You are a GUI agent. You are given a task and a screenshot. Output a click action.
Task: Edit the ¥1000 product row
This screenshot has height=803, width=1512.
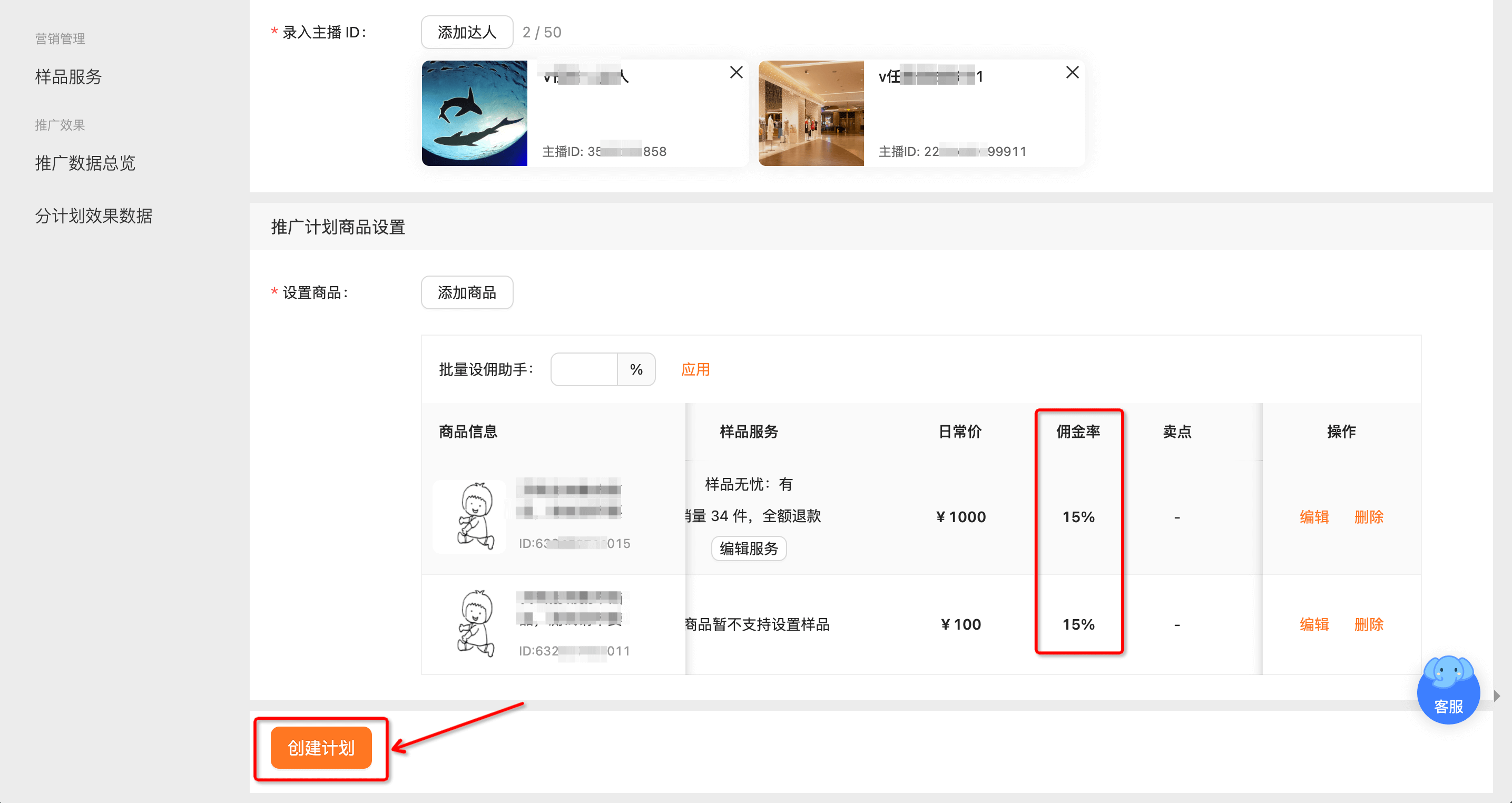(x=1313, y=516)
